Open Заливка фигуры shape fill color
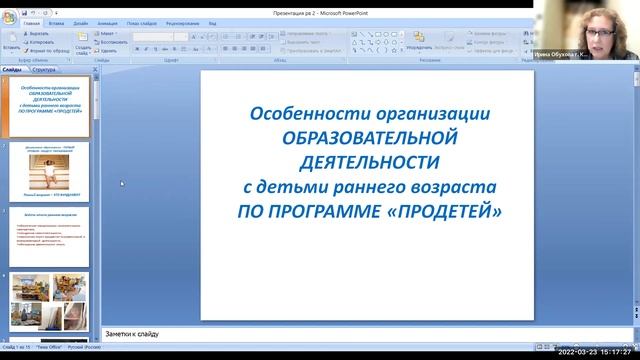The height and width of the screenshot is (360, 640). coord(487,33)
